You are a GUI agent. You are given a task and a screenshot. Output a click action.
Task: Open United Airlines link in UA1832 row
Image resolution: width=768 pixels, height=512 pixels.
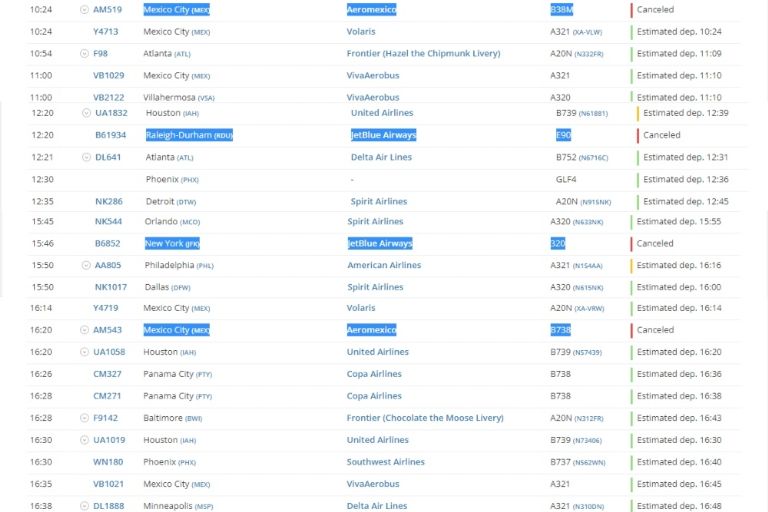(x=382, y=113)
